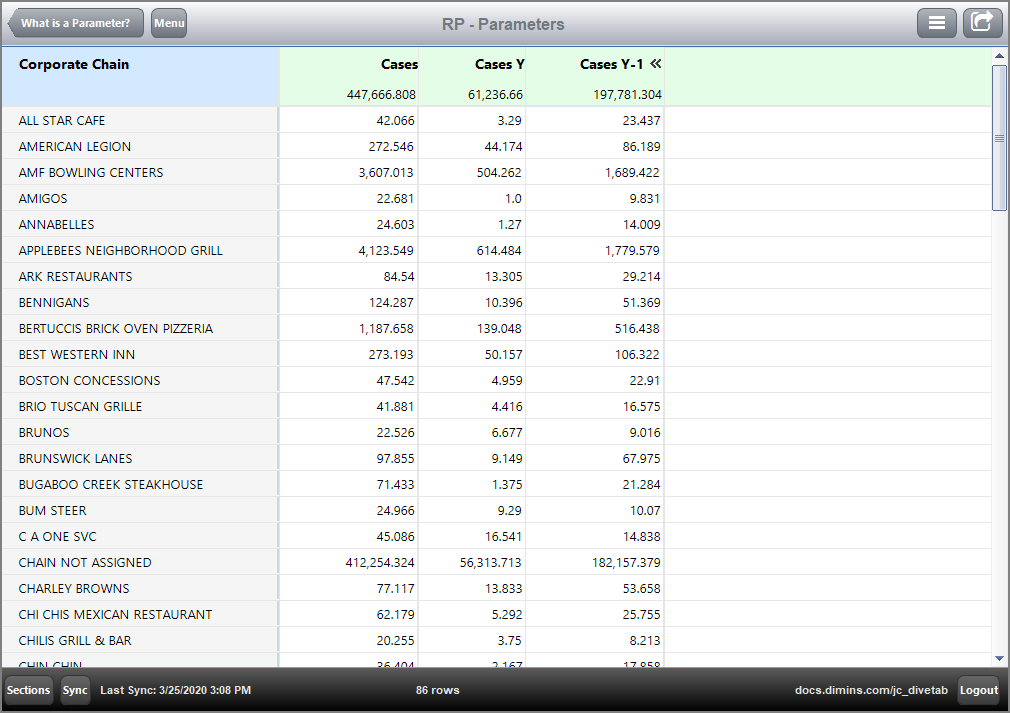Click the vertical scrollbar thumb
1010x713 pixels.
[x=1000, y=135]
